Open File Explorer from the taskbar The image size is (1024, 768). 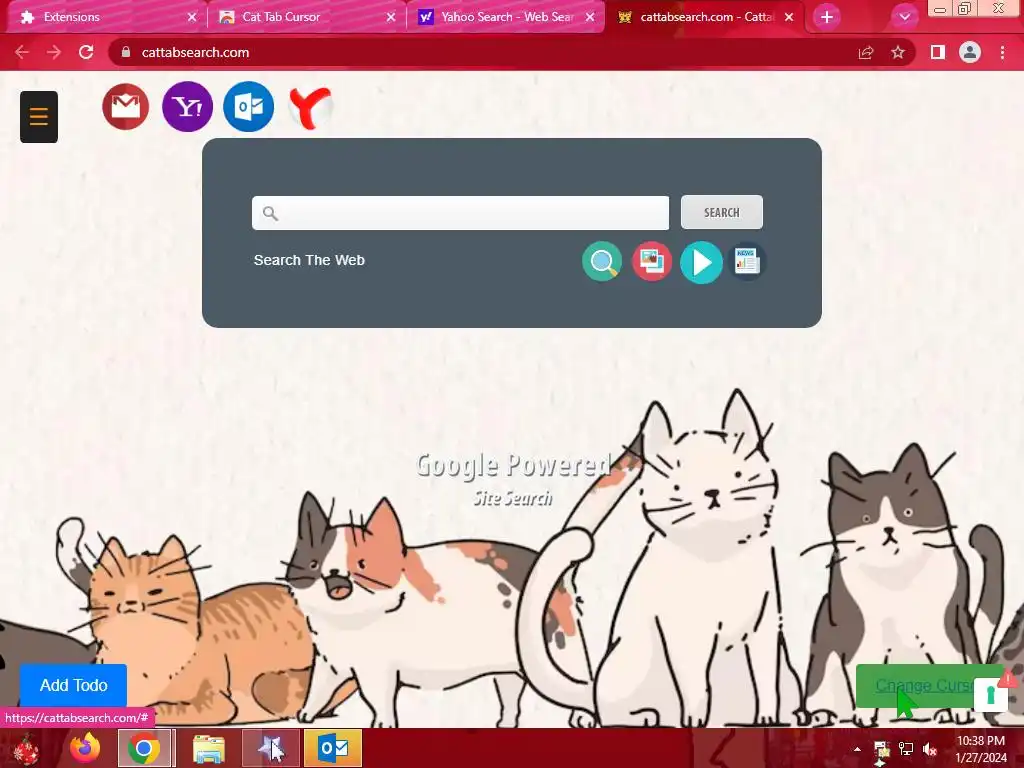coord(209,748)
